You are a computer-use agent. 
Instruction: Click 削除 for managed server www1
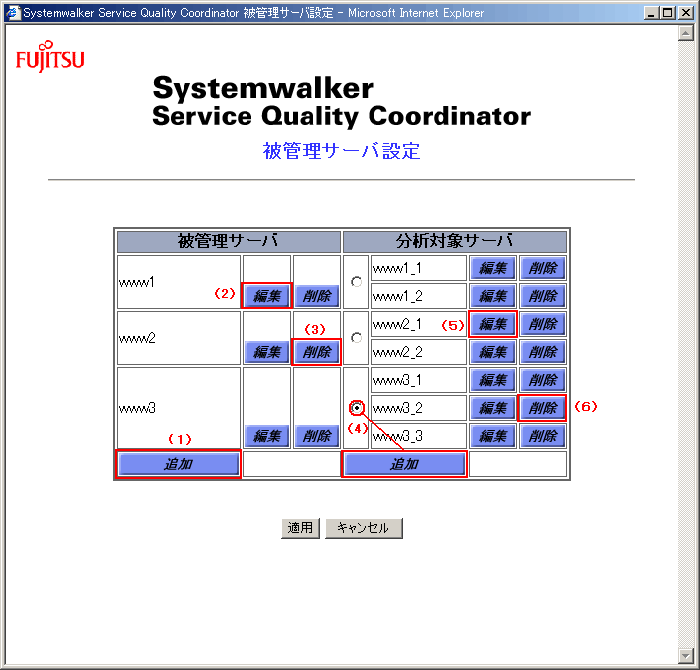pos(317,295)
